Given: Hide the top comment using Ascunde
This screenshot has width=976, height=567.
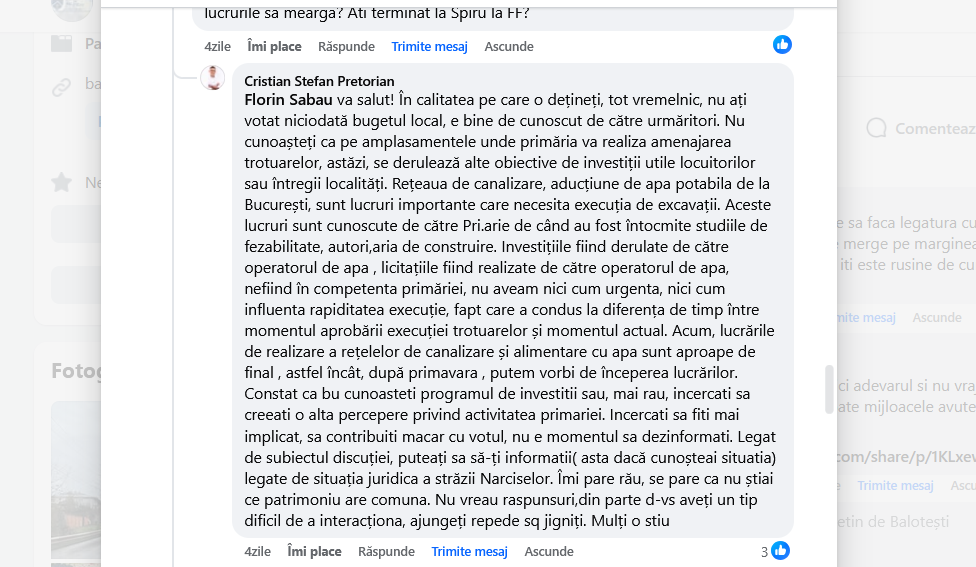Looking at the screenshot, I should [509, 46].
